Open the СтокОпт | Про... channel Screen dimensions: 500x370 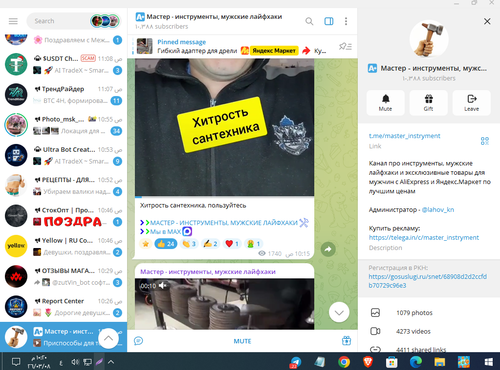tap(63, 216)
